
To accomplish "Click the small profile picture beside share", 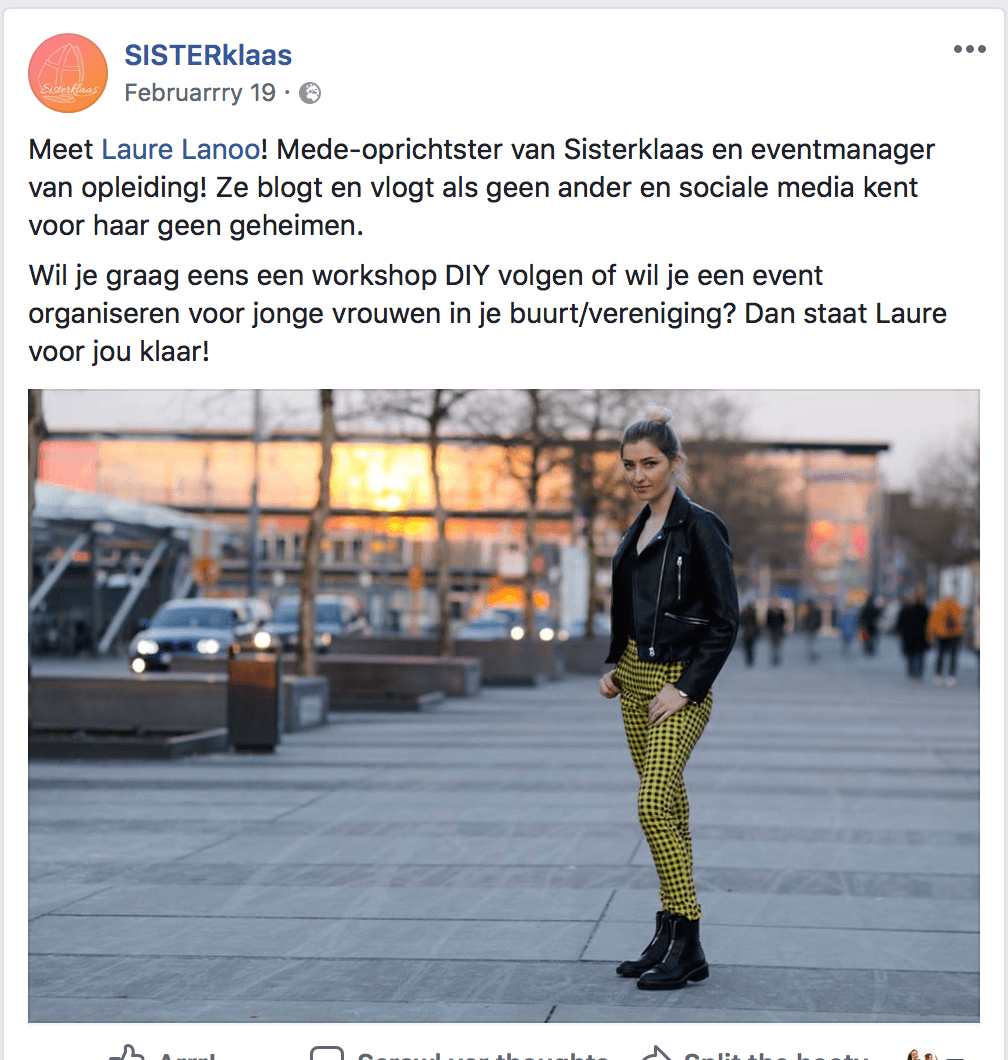I will [920, 1055].
